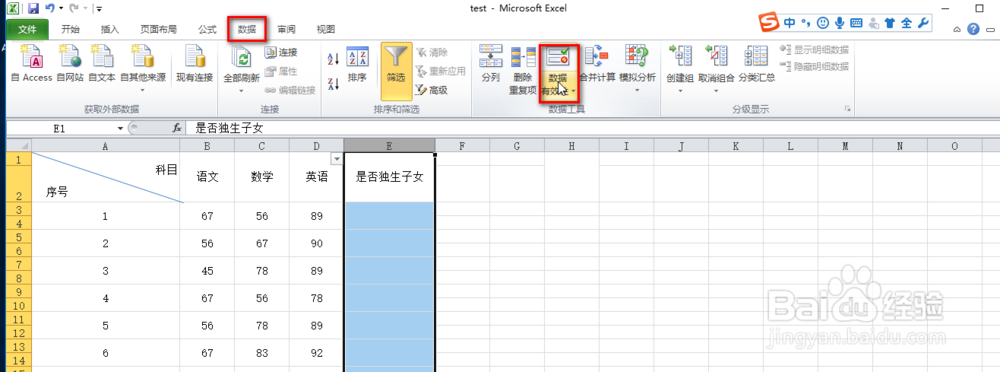Switch to the 开始 Home tab
This screenshot has height=372, width=1000.
point(70,29)
